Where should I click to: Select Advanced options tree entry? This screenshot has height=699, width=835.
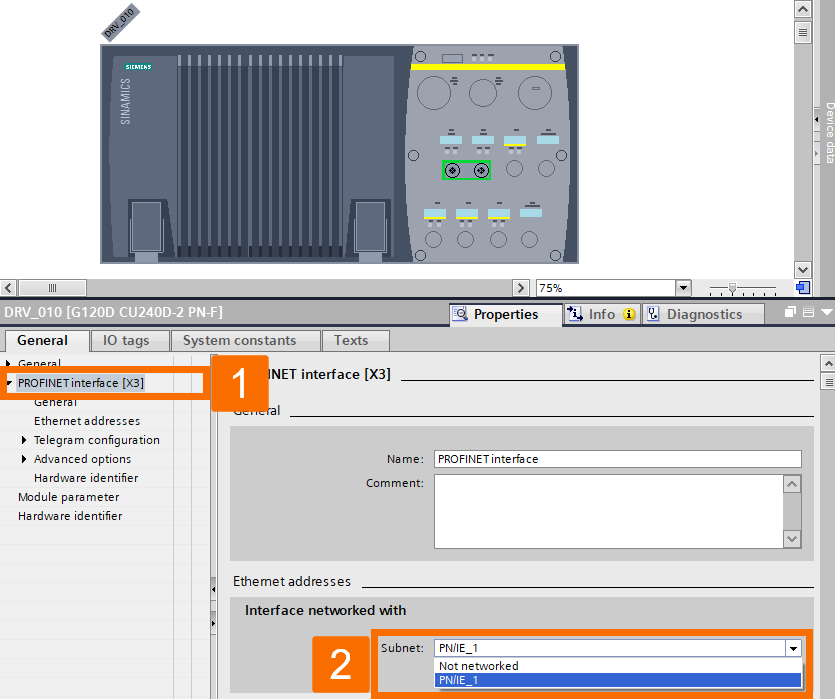click(x=83, y=459)
